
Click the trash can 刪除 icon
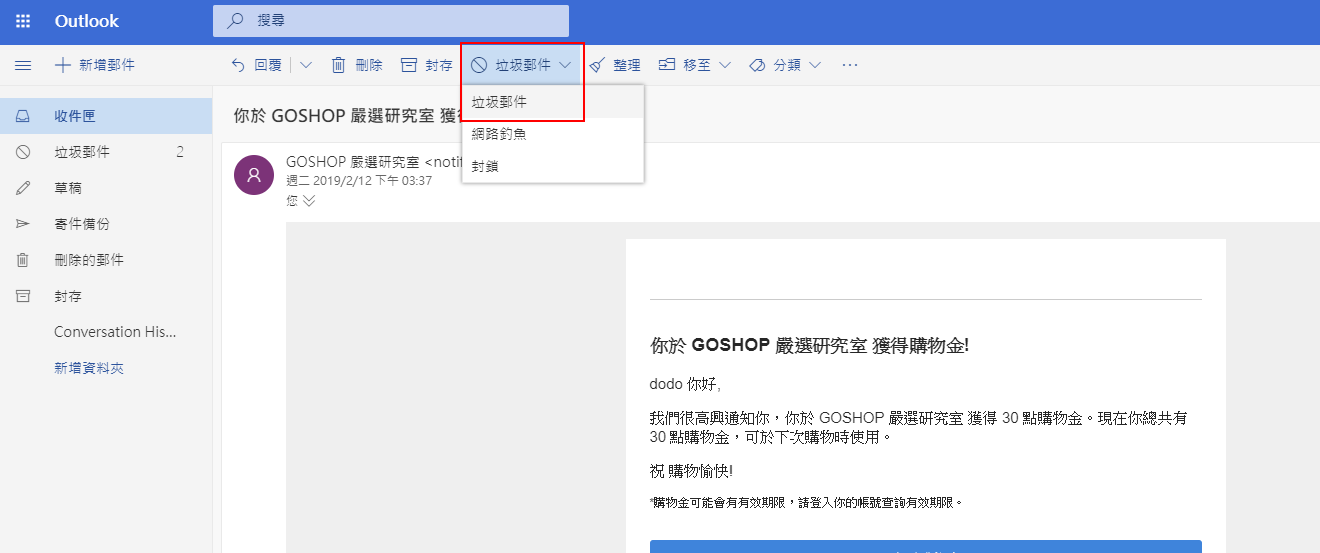(x=338, y=65)
